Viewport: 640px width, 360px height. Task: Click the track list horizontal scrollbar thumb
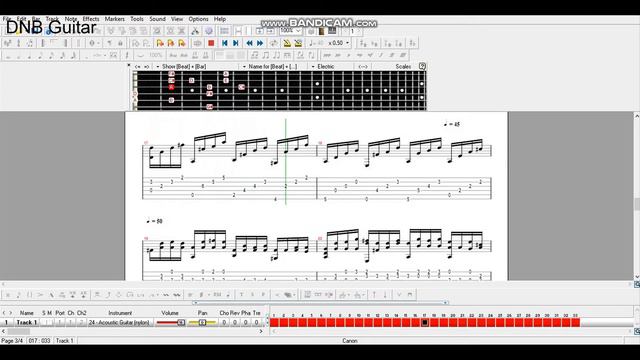pyautogui.click(x=18, y=331)
